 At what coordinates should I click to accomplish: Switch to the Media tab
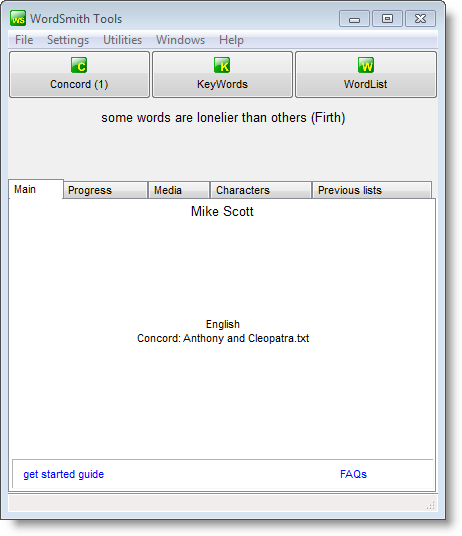[179, 190]
